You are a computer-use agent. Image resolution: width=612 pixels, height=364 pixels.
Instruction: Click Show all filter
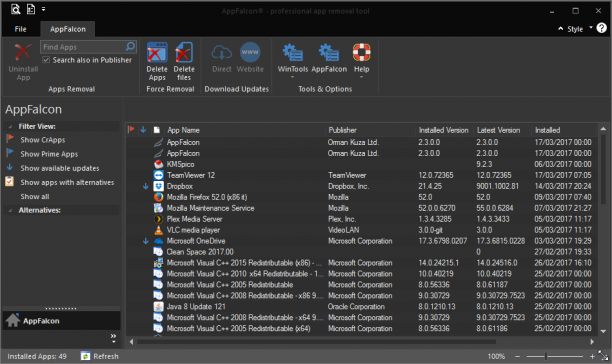point(35,197)
